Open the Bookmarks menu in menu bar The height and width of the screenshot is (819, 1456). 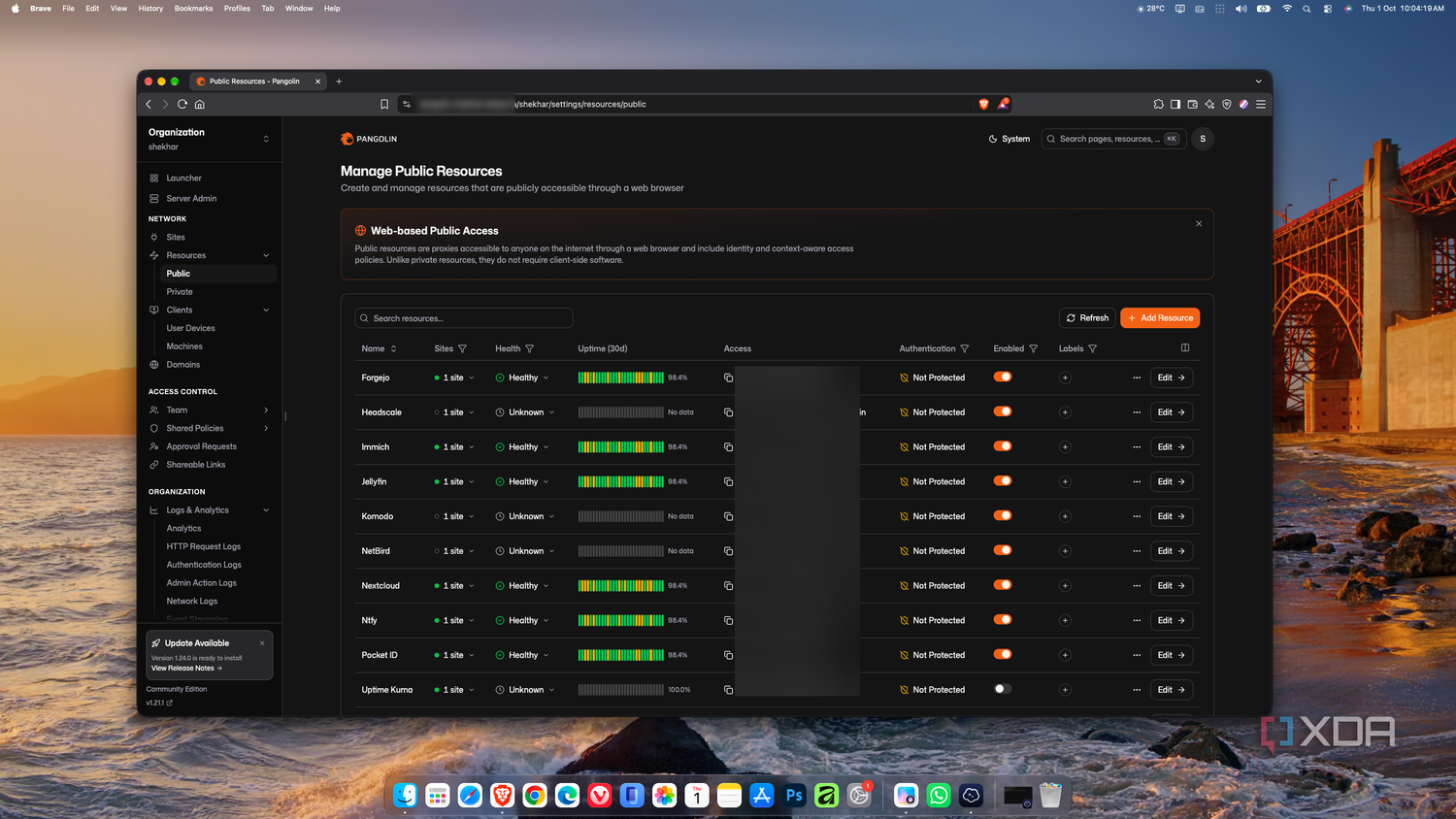tap(193, 8)
